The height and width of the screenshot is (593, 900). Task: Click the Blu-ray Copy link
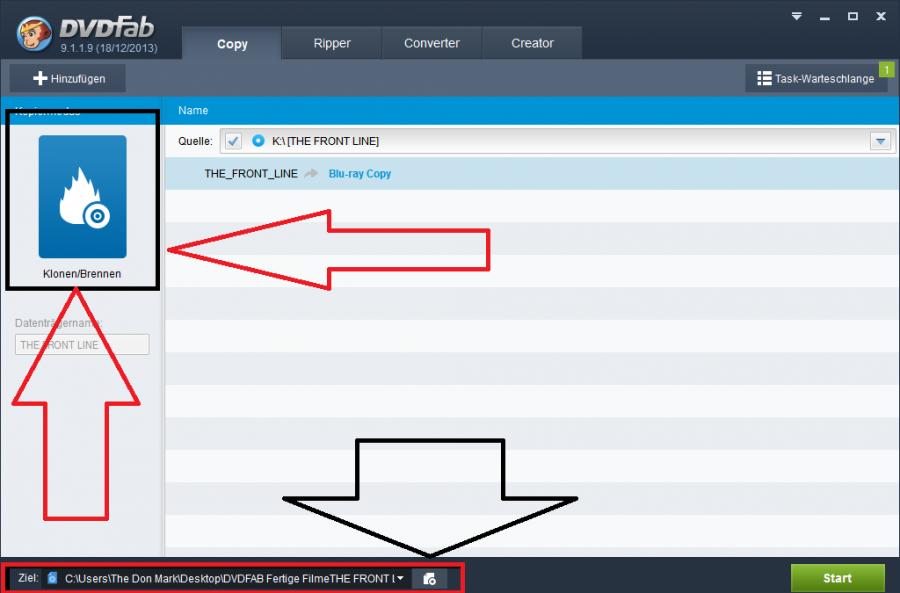pos(359,173)
